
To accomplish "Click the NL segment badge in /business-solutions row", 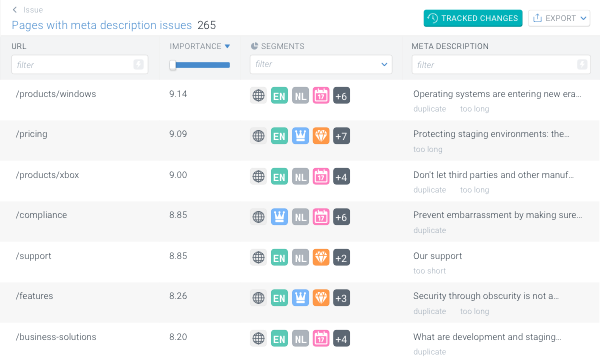I will pyautogui.click(x=300, y=339).
